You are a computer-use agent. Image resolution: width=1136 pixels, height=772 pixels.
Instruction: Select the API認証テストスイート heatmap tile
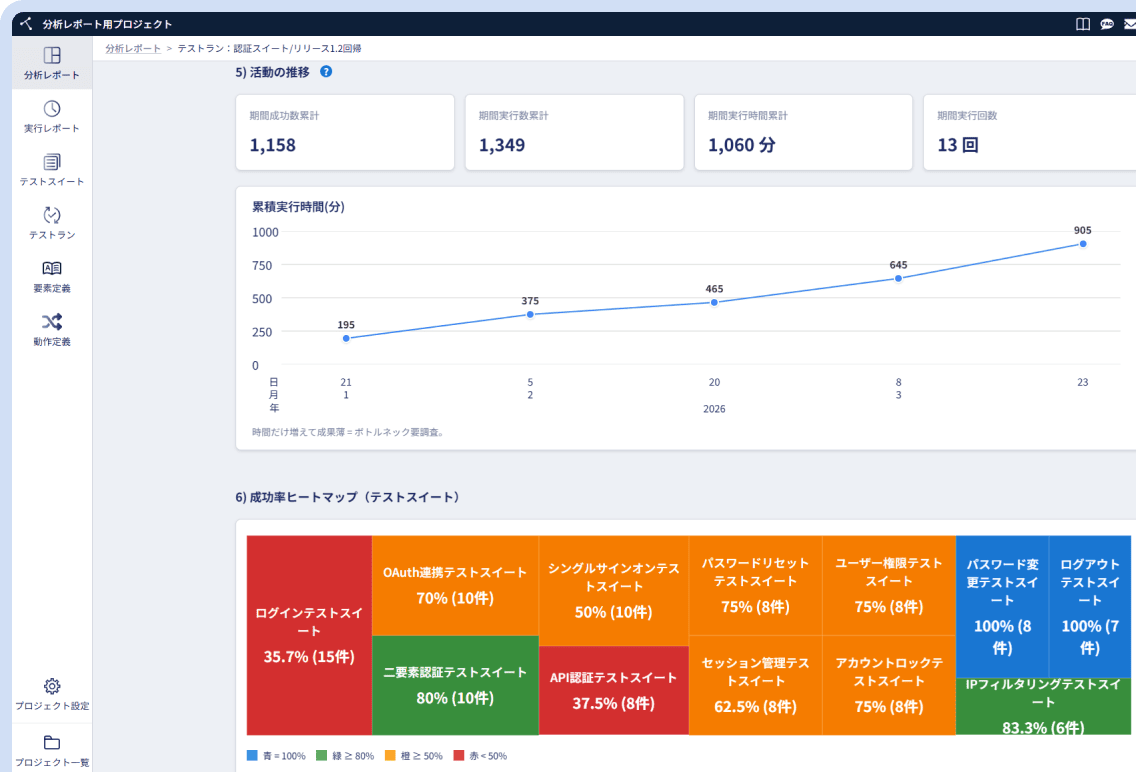[x=614, y=691]
